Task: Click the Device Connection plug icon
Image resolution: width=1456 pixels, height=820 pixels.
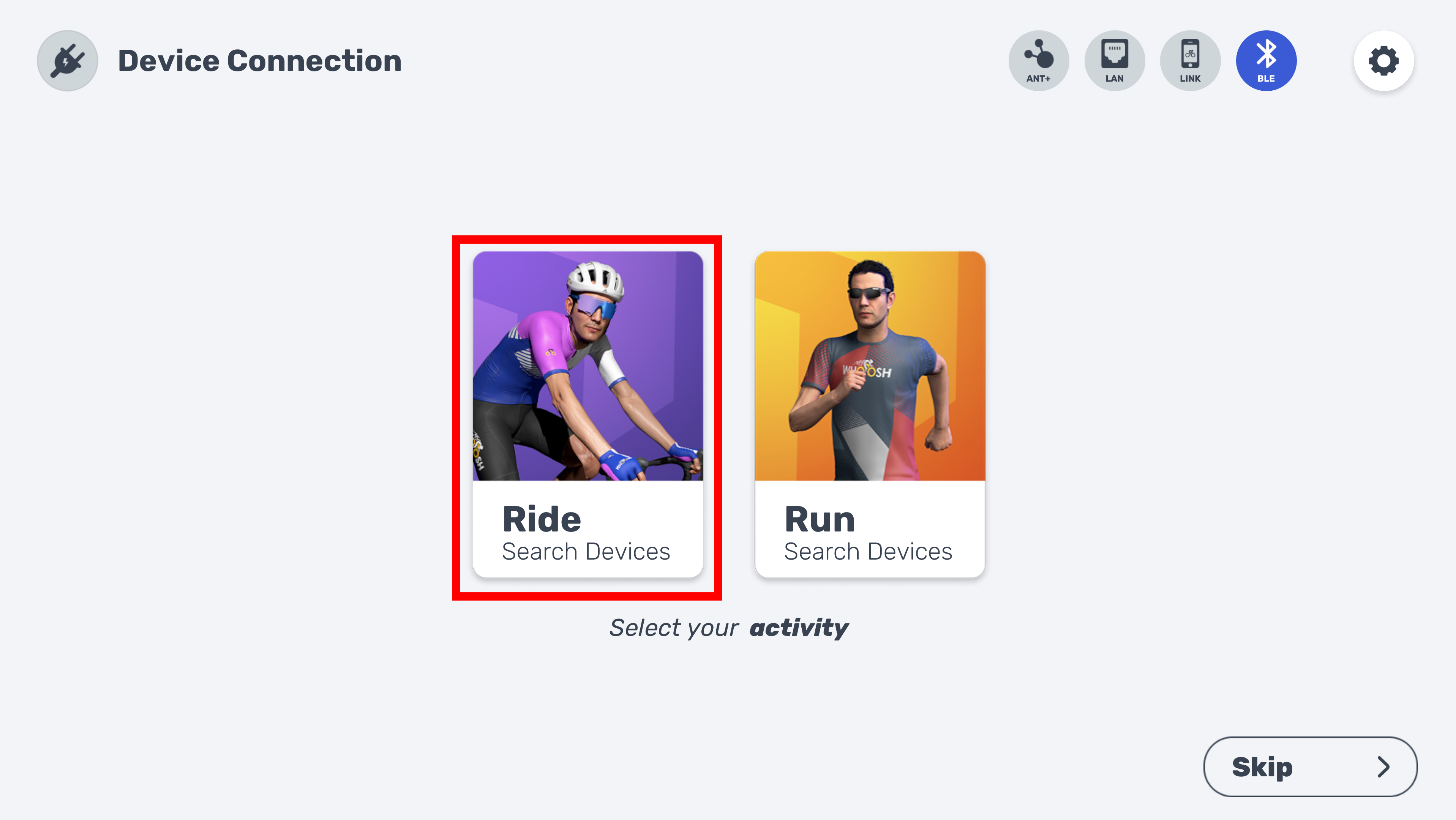Action: pos(67,60)
